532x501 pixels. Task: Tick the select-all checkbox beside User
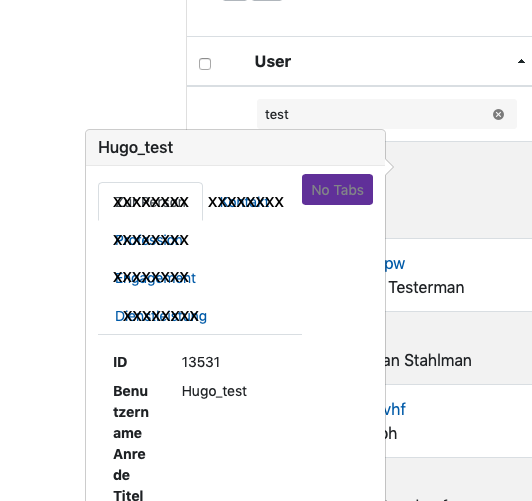tap(205, 64)
